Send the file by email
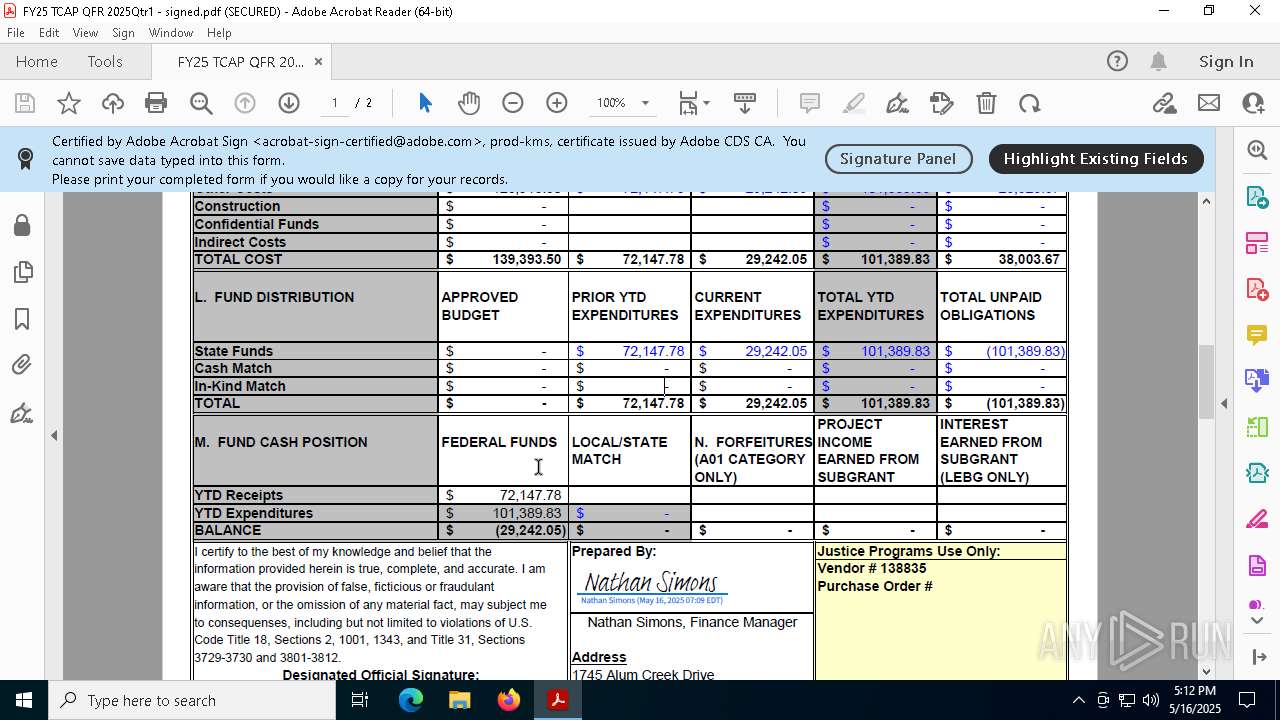Screen dimensions: 1280x720 tap(1209, 103)
